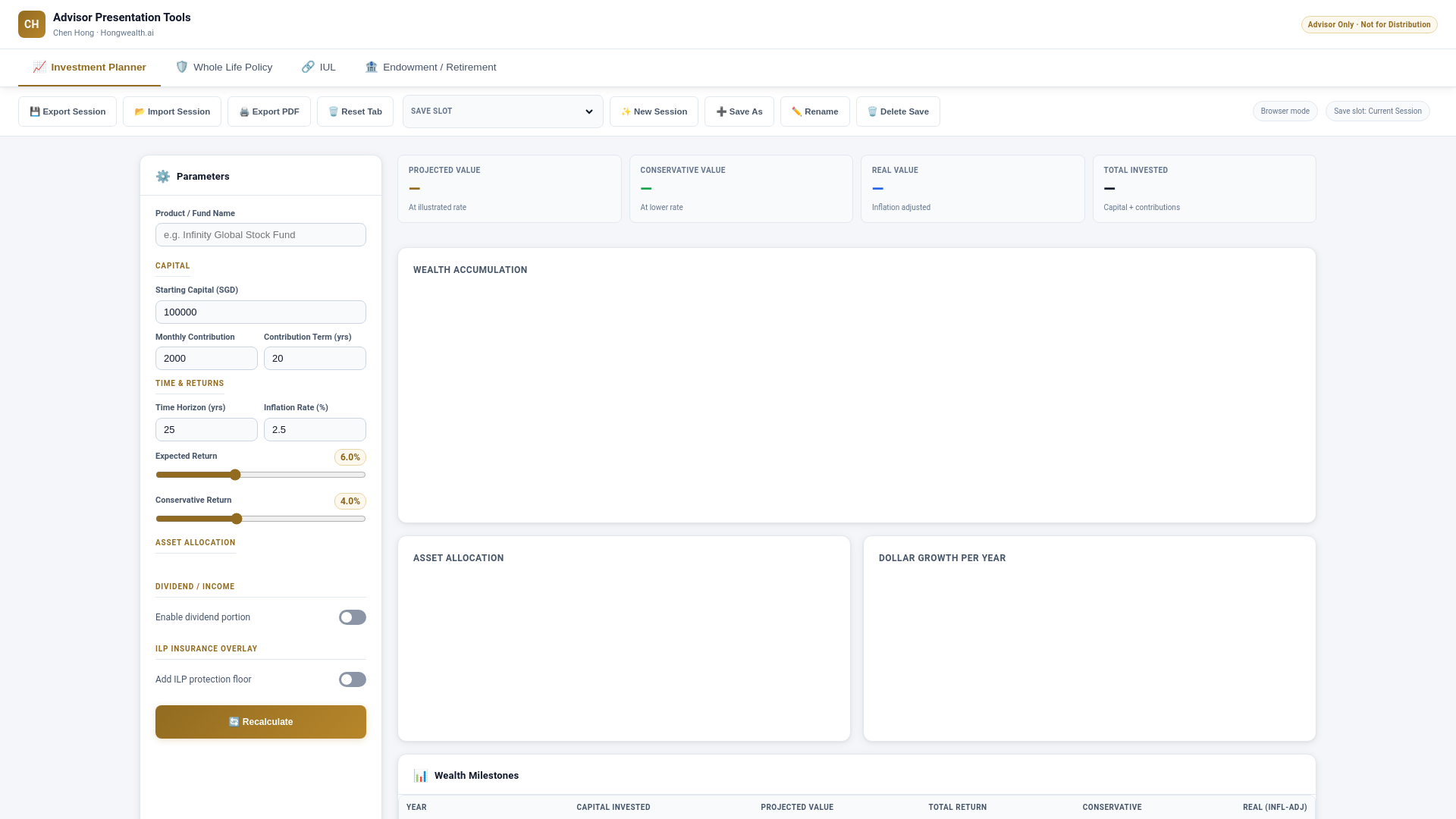Click the Capital Invested column header

pos(613,807)
